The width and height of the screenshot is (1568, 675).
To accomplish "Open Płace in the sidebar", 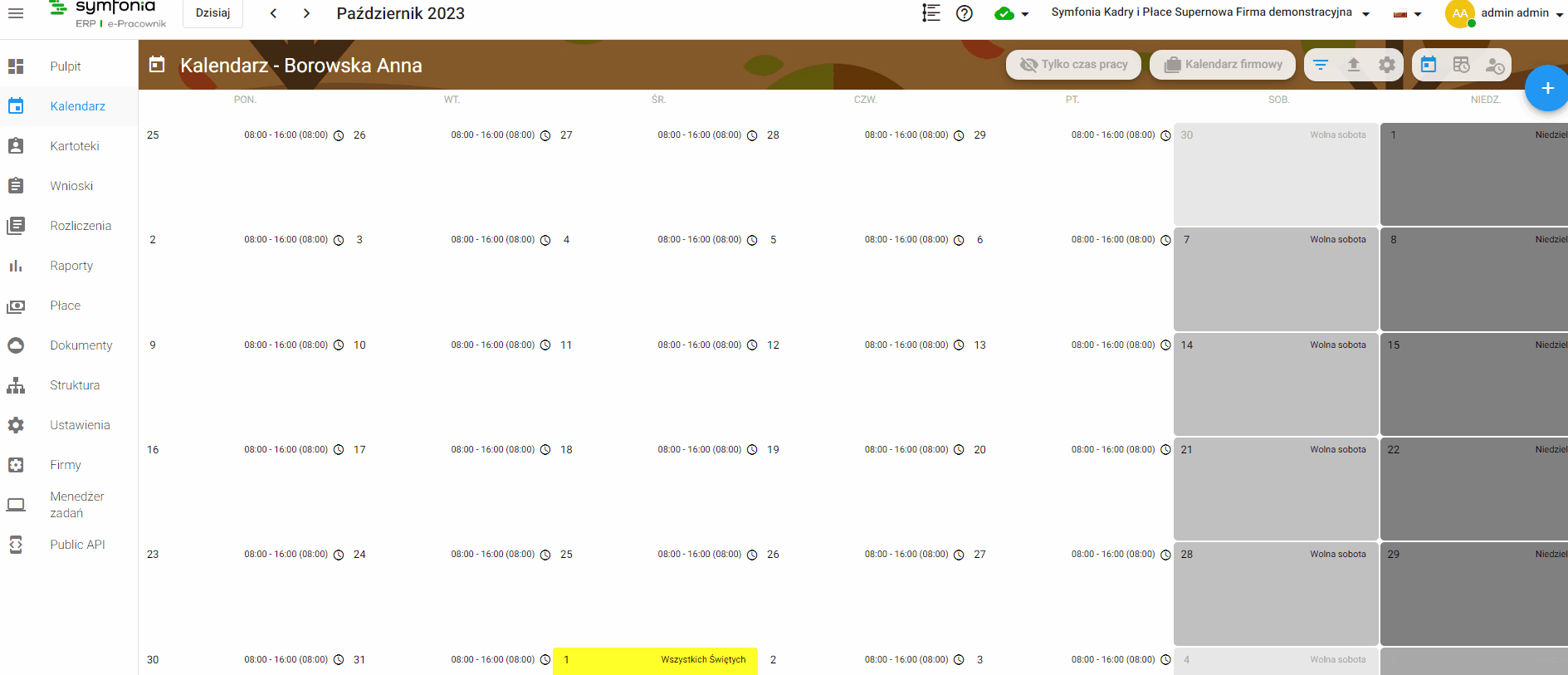I will tap(69, 306).
